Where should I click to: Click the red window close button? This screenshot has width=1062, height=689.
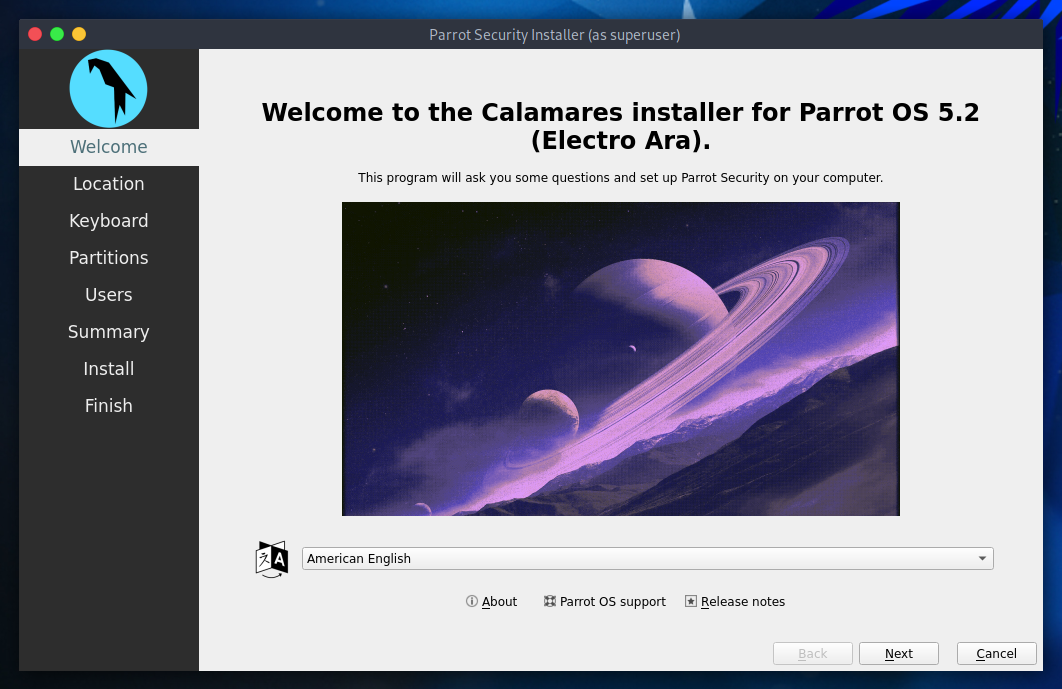coord(35,34)
